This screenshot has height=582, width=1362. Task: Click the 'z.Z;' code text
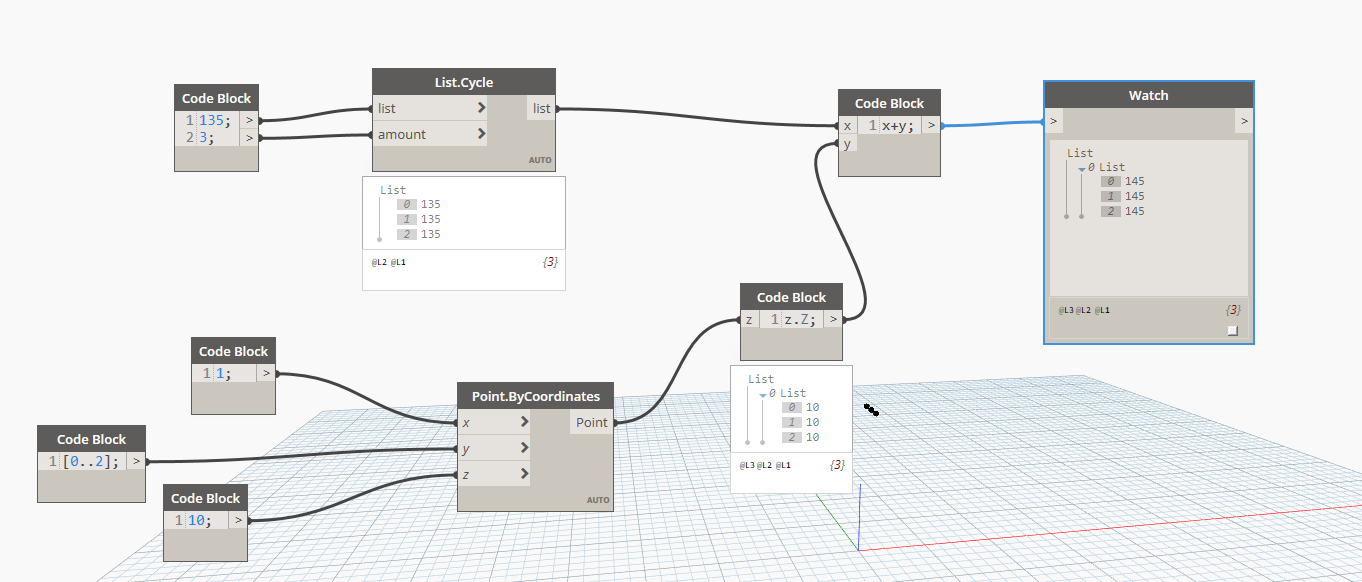click(800, 320)
